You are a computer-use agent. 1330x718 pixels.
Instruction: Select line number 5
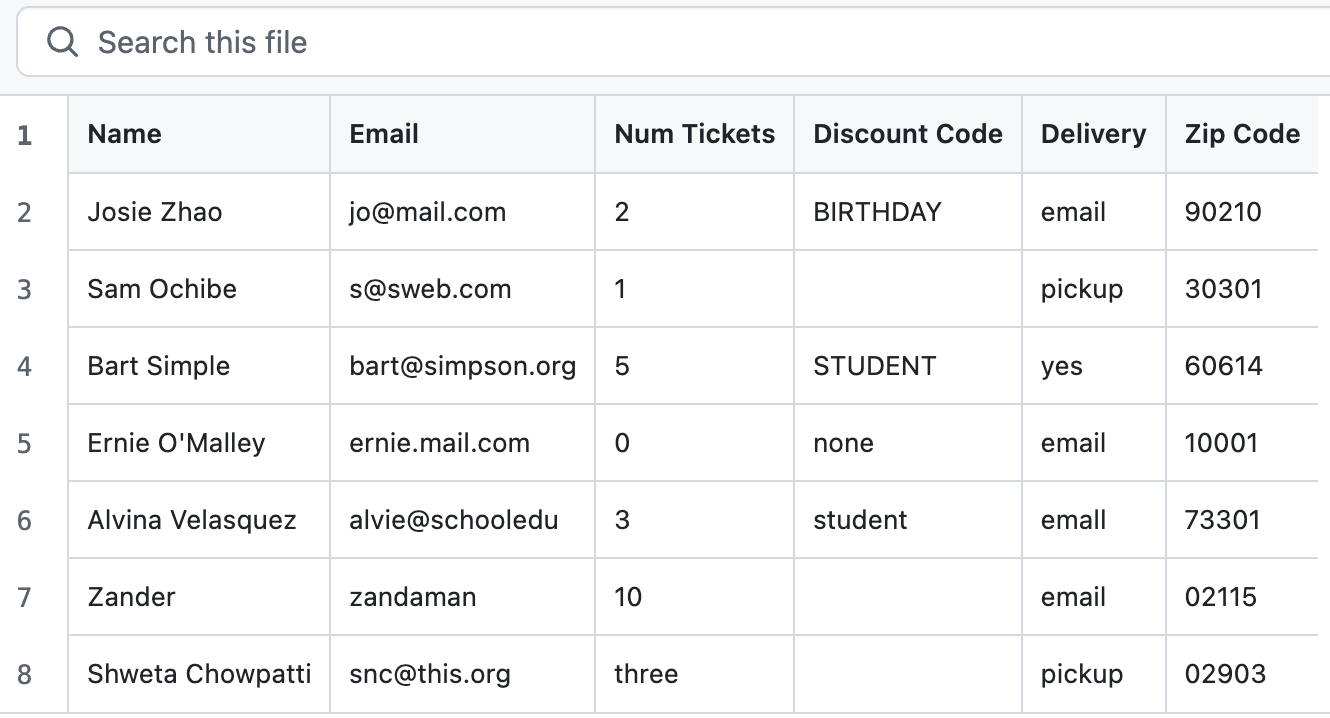25,443
